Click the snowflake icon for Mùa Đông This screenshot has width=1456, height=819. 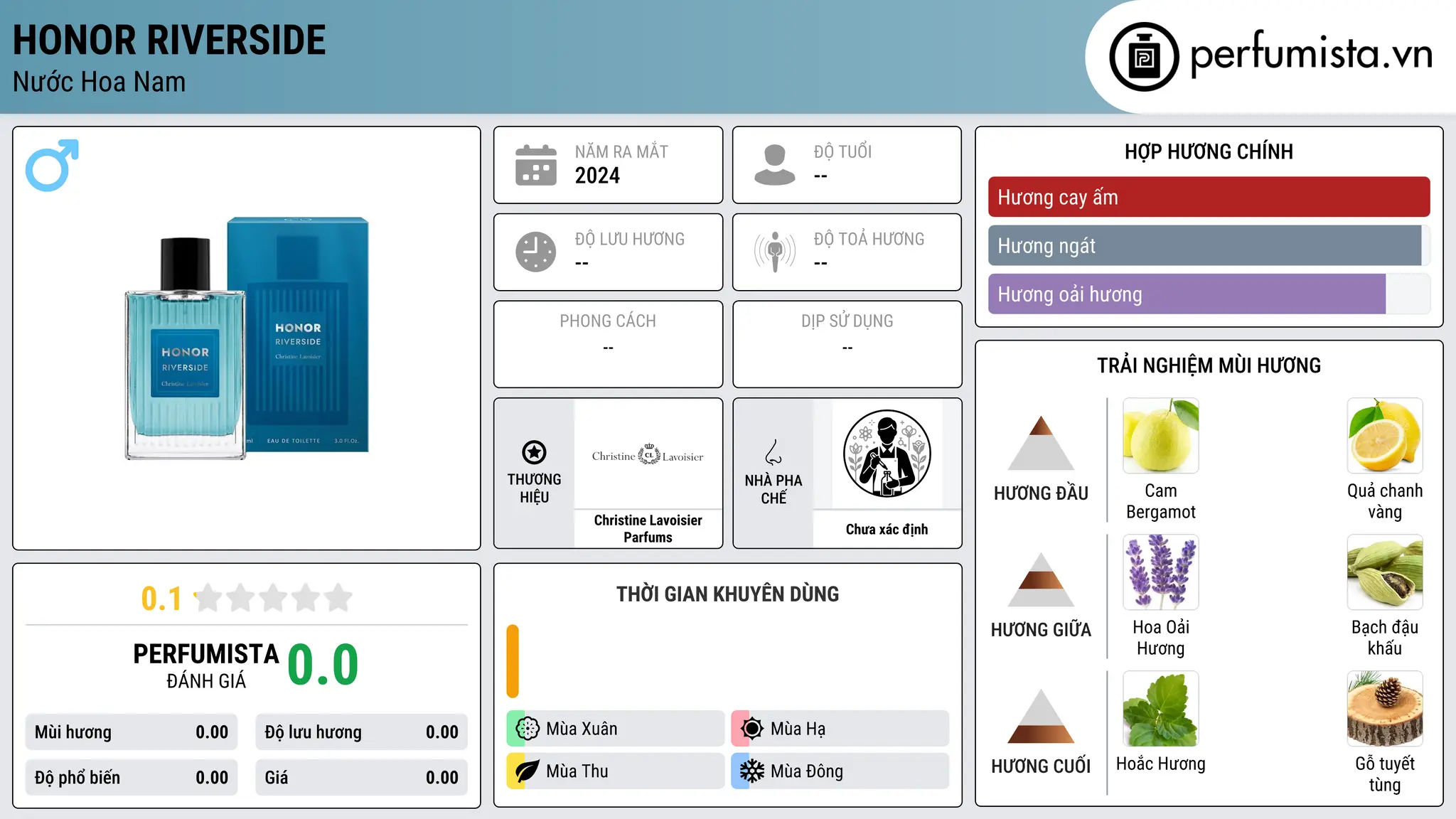click(x=752, y=771)
